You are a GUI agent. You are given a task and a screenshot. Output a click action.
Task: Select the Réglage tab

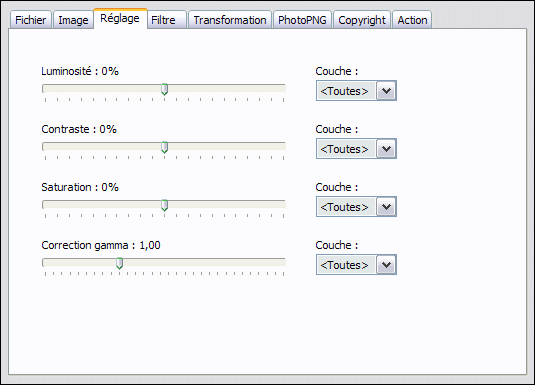point(120,18)
